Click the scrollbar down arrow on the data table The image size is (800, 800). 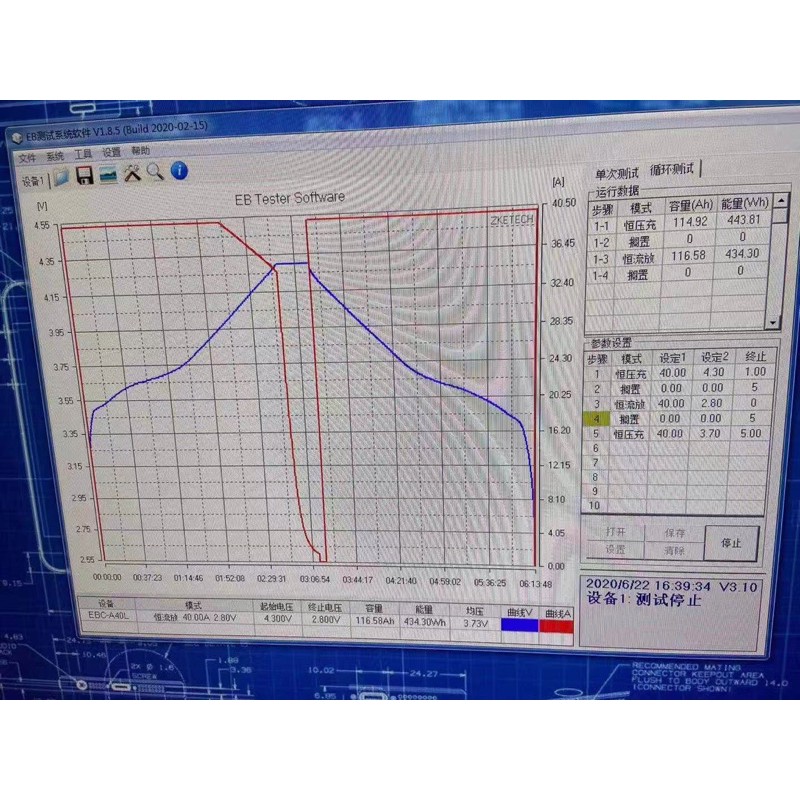tap(771, 321)
